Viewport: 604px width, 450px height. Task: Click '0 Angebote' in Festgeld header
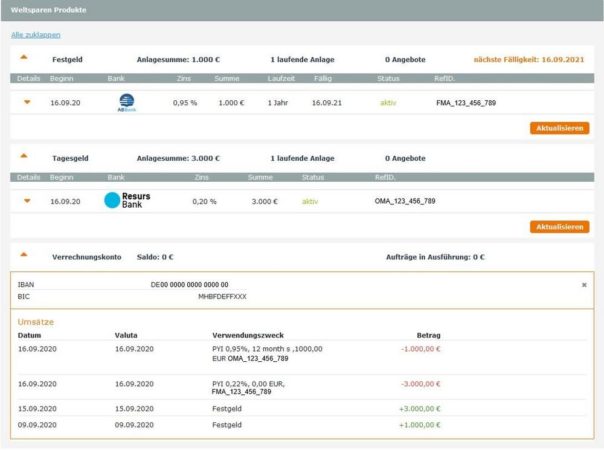click(405, 60)
